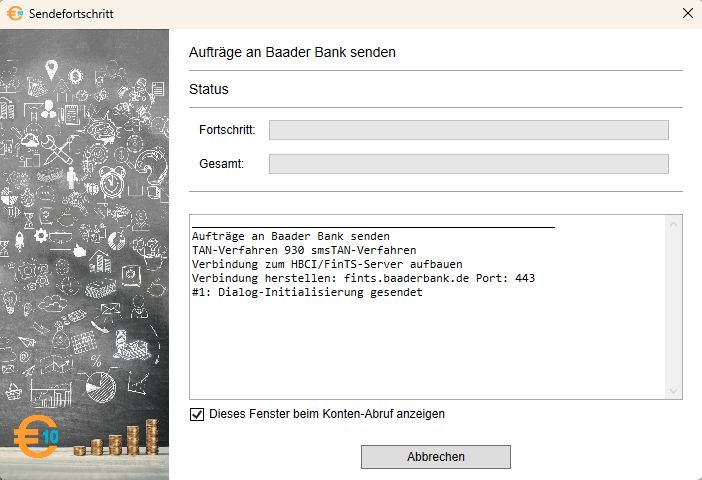The image size is (702, 480).
Task: Click the 'Aufträge an Baader Bank senden' heading
Action: point(292,52)
